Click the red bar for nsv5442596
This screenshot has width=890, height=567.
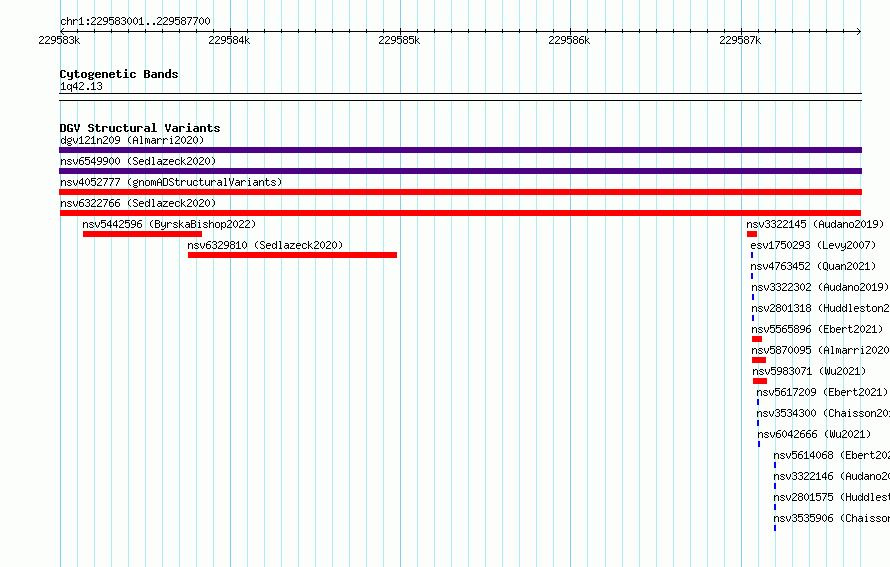click(x=142, y=234)
